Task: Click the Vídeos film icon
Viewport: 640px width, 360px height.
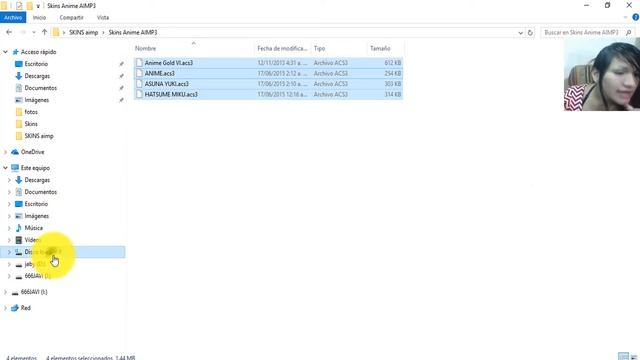Action: pos(18,240)
